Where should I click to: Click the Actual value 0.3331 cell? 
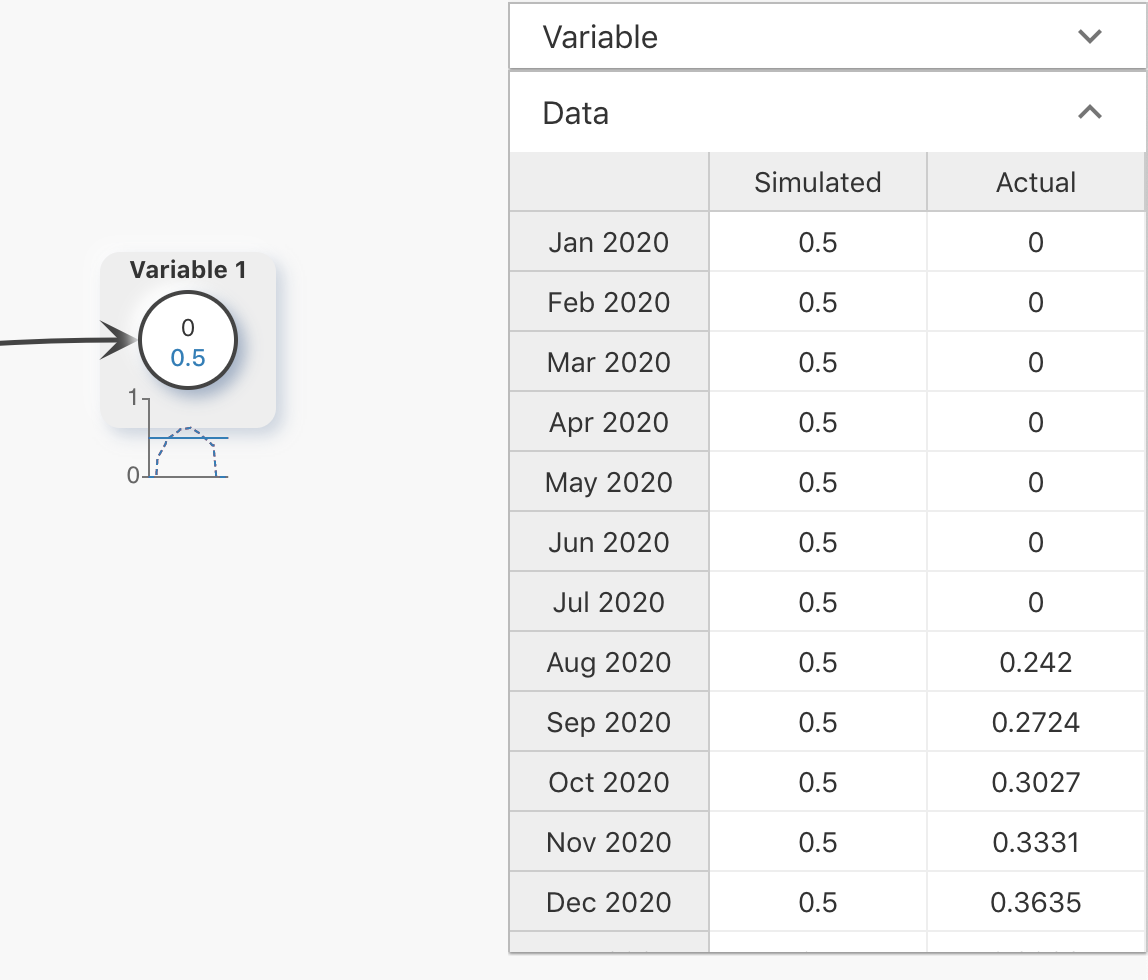(1035, 842)
